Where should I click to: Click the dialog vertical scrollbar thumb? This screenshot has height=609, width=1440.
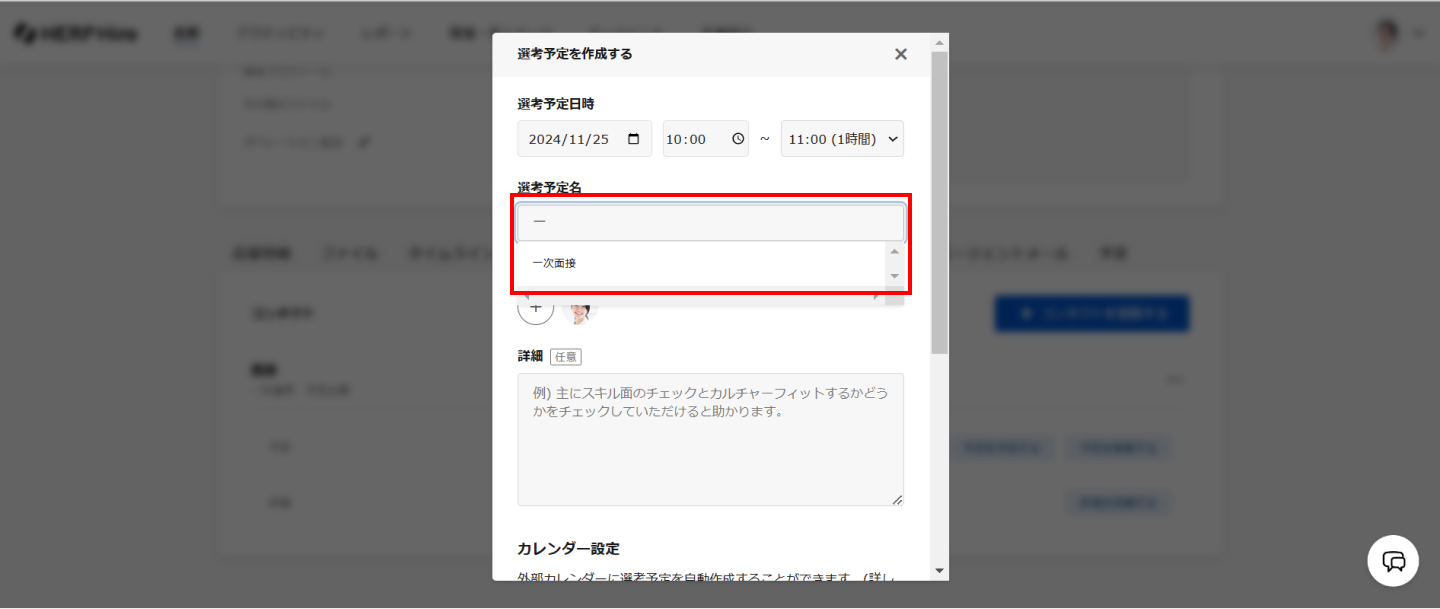click(939, 203)
